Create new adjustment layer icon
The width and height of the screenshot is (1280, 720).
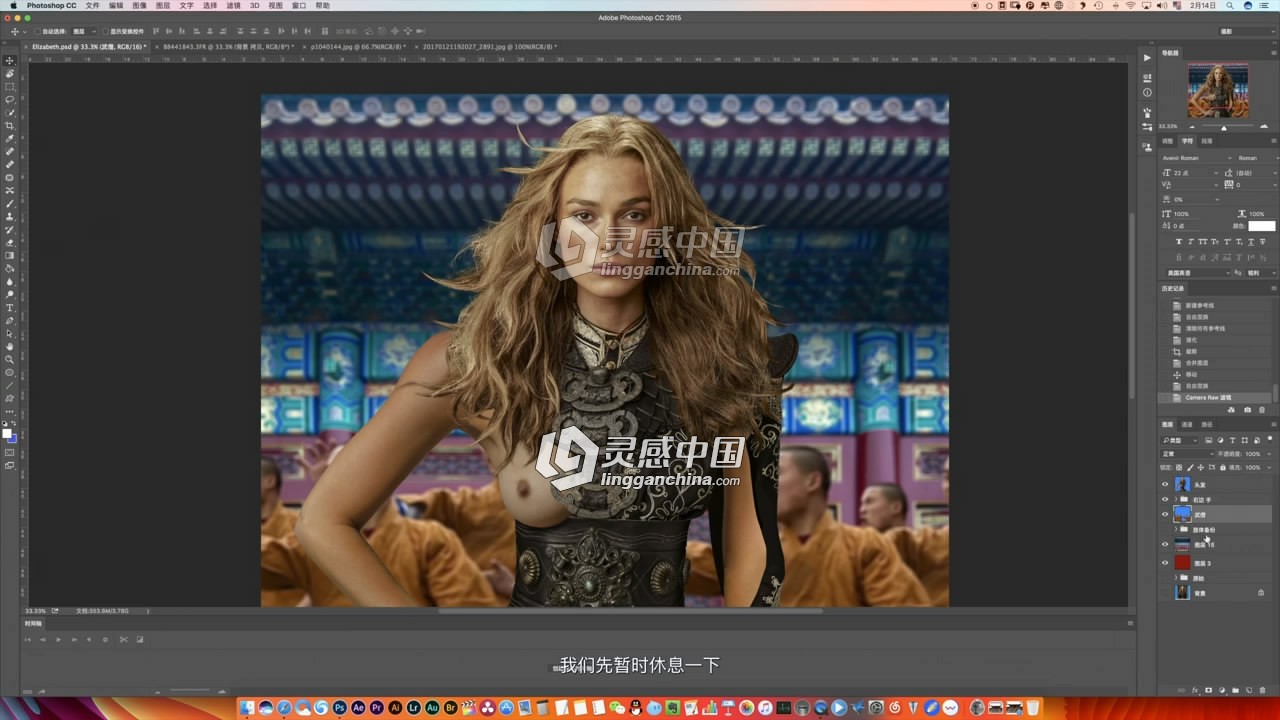1222,690
